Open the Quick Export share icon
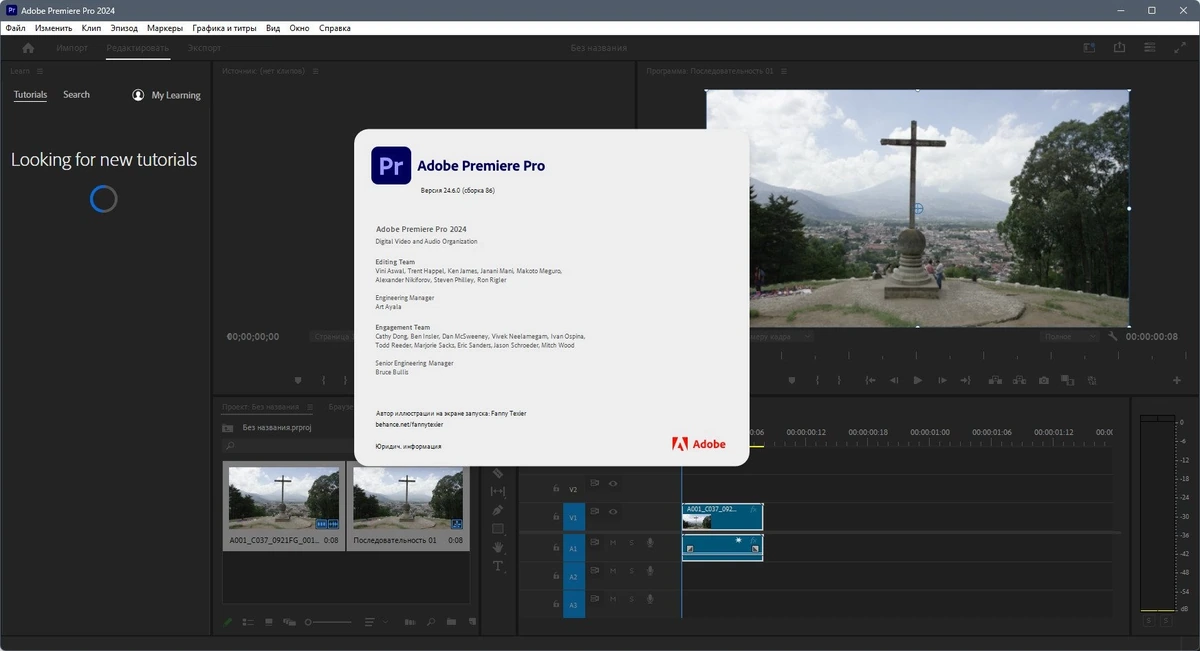1200x651 pixels. tap(1120, 48)
